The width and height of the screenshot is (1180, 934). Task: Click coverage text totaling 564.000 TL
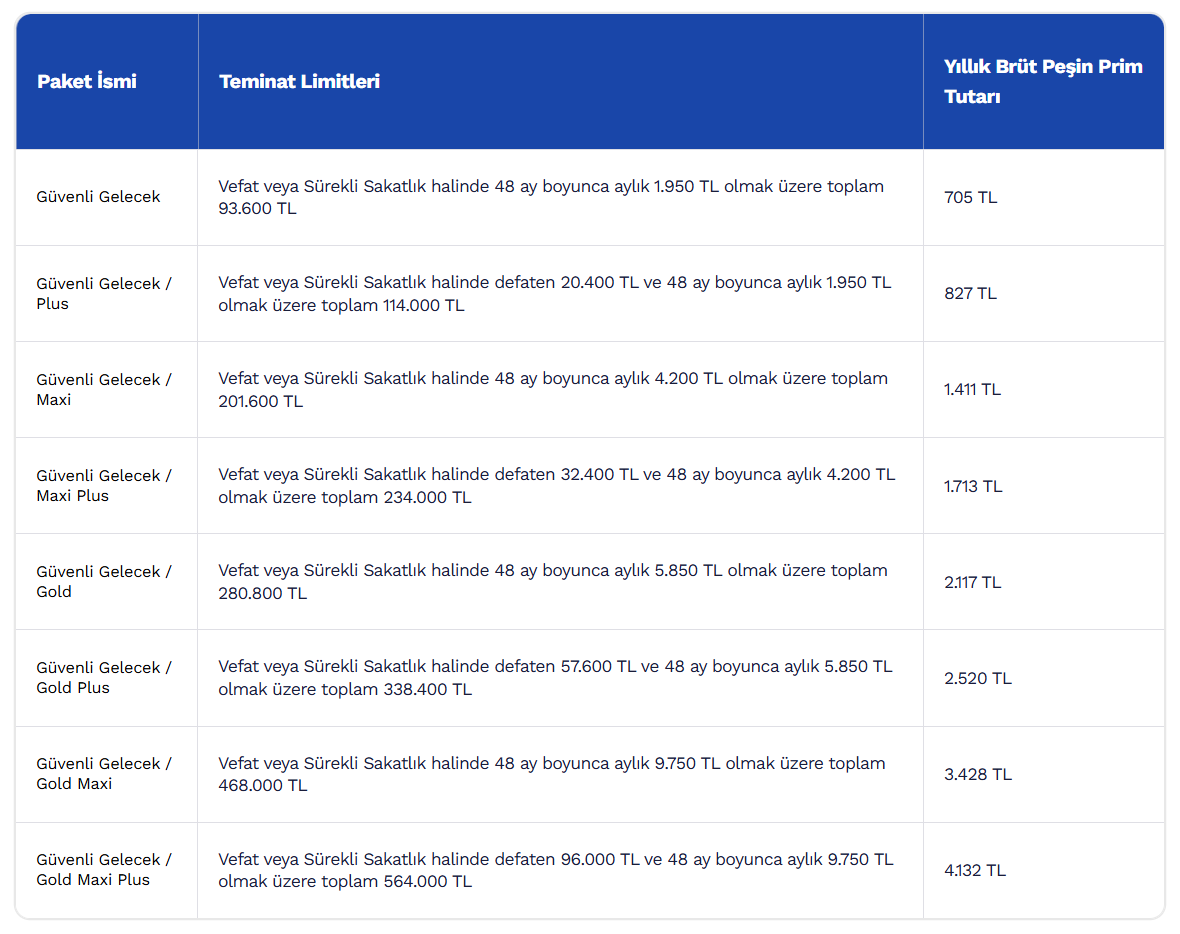point(555,870)
